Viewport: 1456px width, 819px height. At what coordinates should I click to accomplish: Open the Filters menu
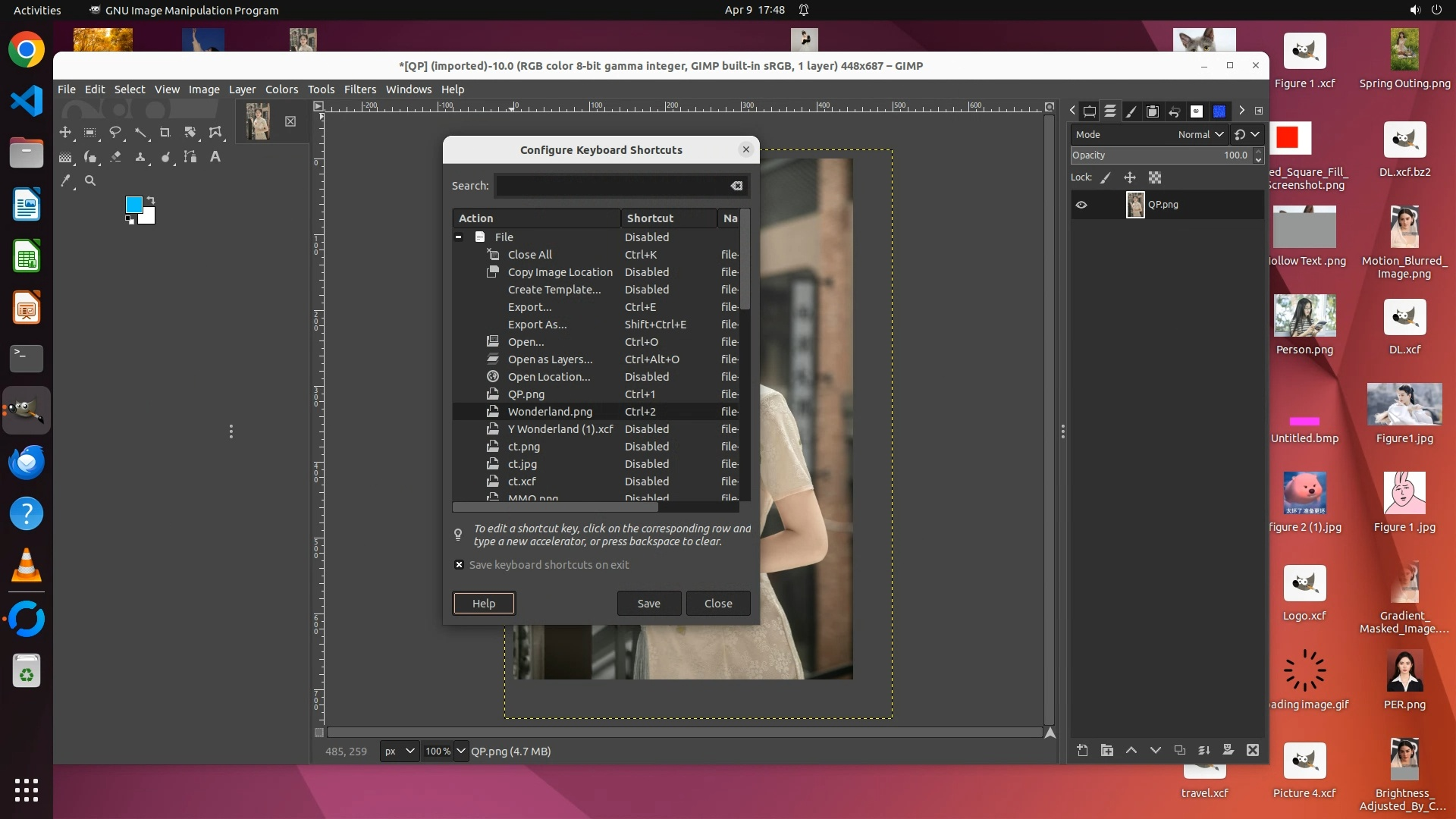pos(359,89)
